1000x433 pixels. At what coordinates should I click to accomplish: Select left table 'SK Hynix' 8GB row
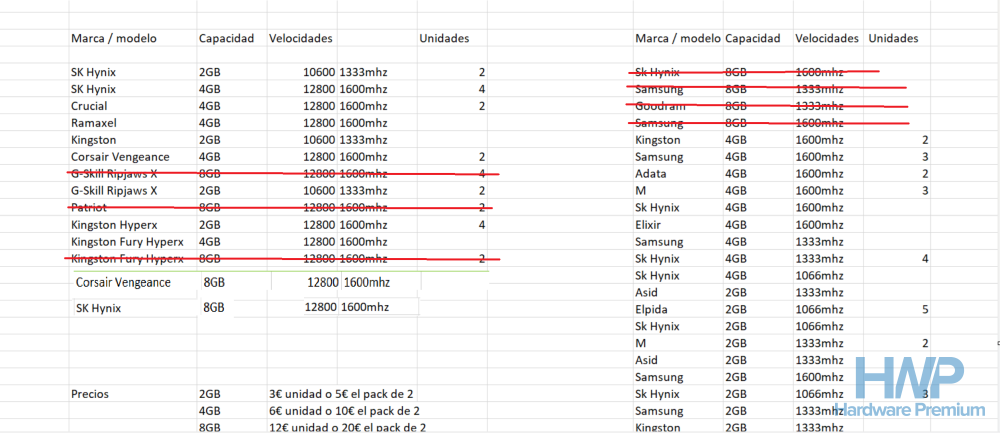pos(98,309)
